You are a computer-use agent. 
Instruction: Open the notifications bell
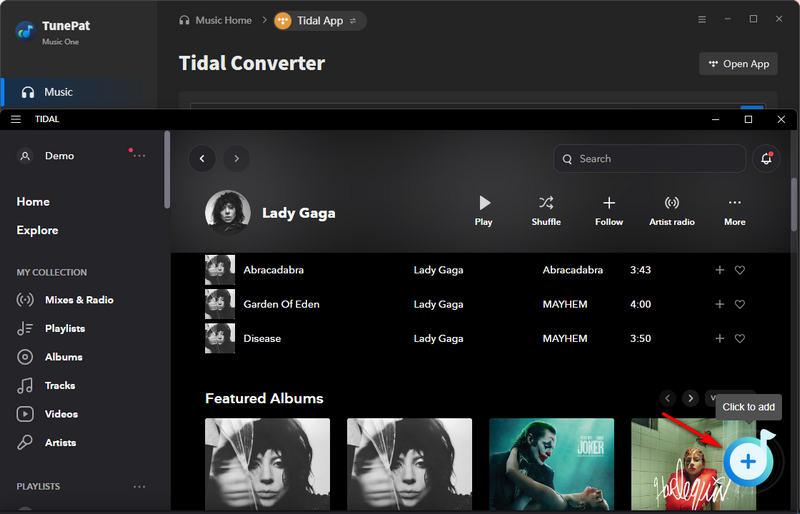coord(767,159)
